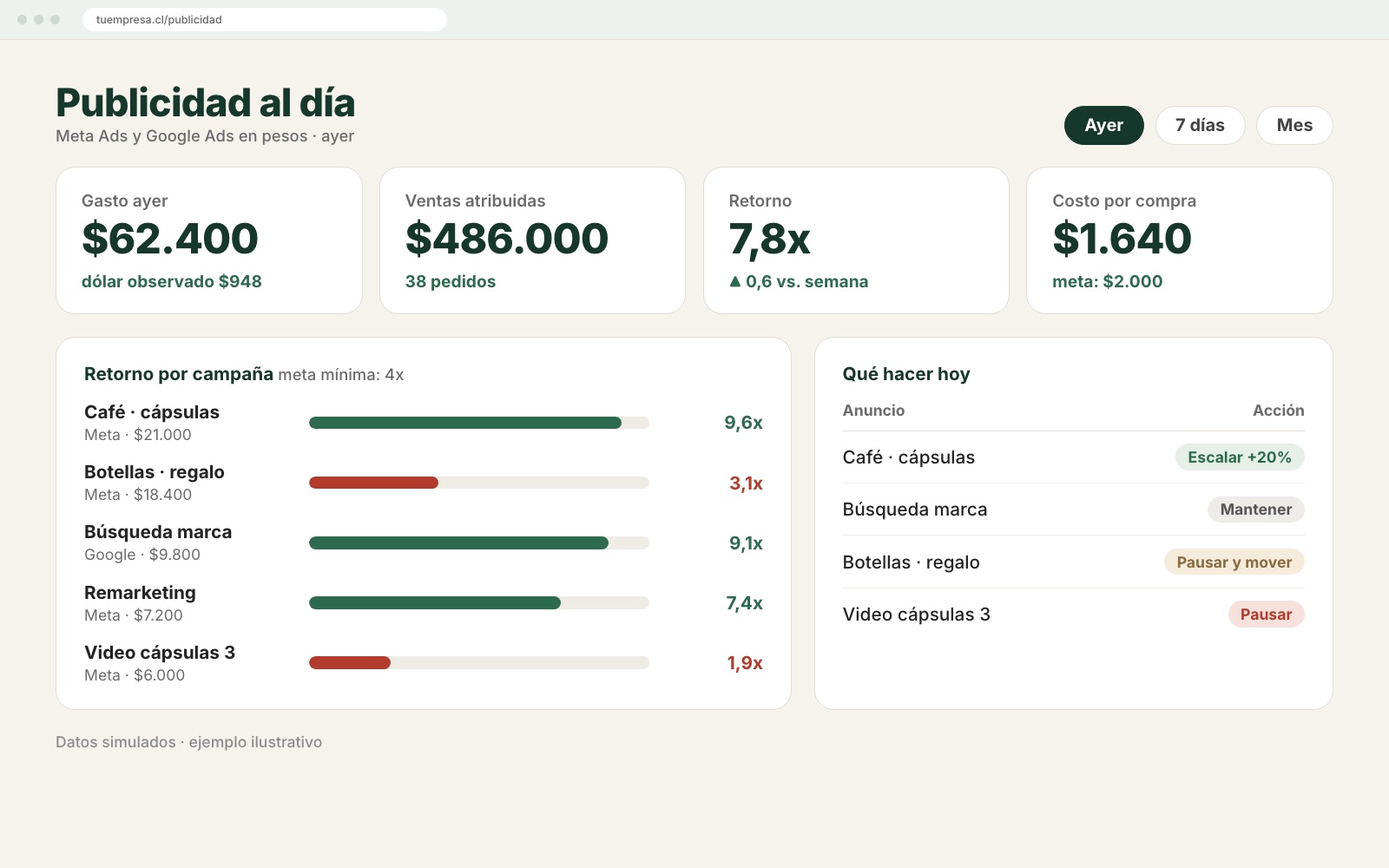Click the Pausar action for Video cápsulas 3
The image size is (1389, 868).
pos(1266,615)
